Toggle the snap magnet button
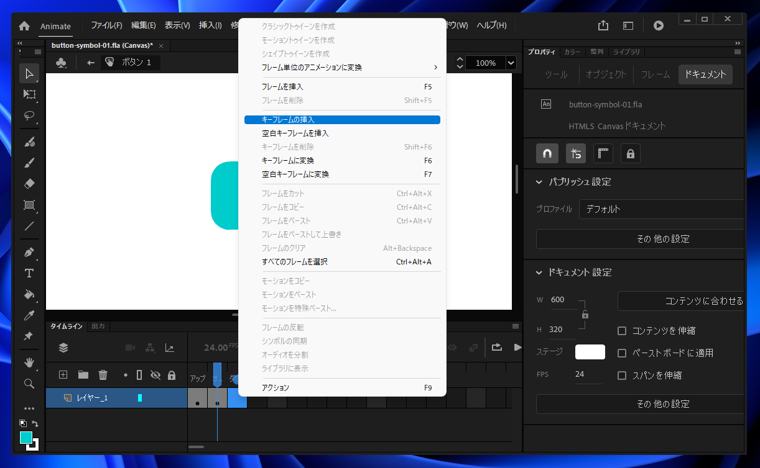The height and width of the screenshot is (468, 760). point(547,154)
